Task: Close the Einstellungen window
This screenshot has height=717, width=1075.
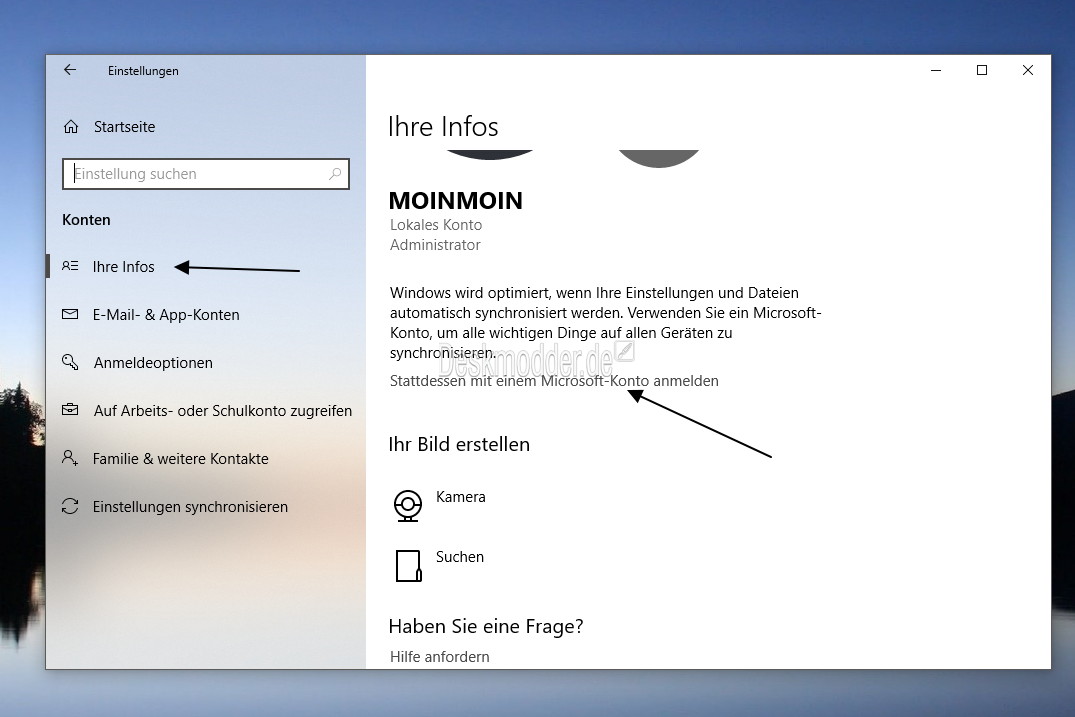Action: tap(1028, 70)
